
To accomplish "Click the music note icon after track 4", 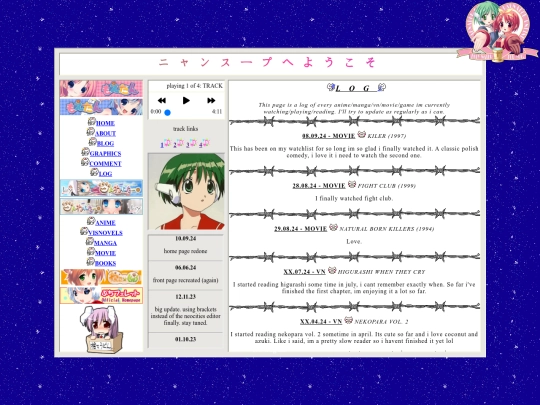I will click(x=206, y=143).
